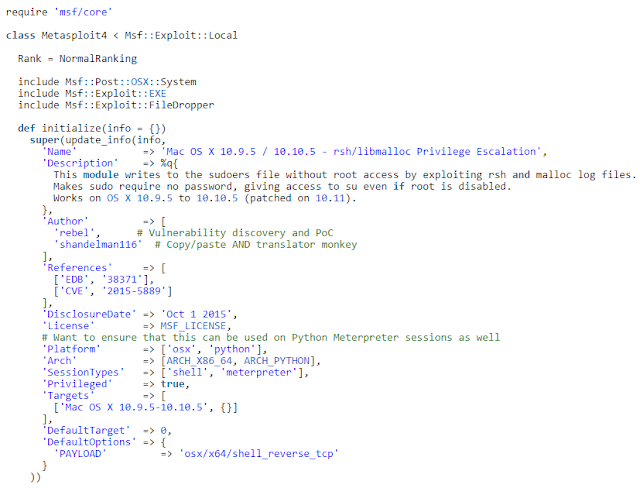
Task: Click the 'Arch' hash key
Action: (59, 361)
